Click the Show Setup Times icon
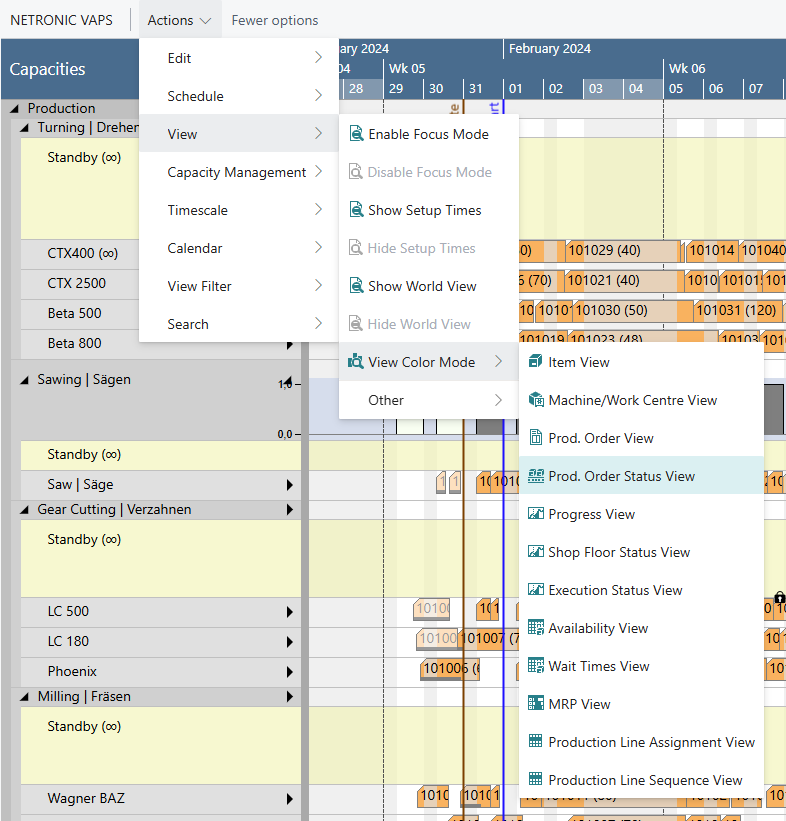This screenshot has width=786, height=821. (356, 210)
